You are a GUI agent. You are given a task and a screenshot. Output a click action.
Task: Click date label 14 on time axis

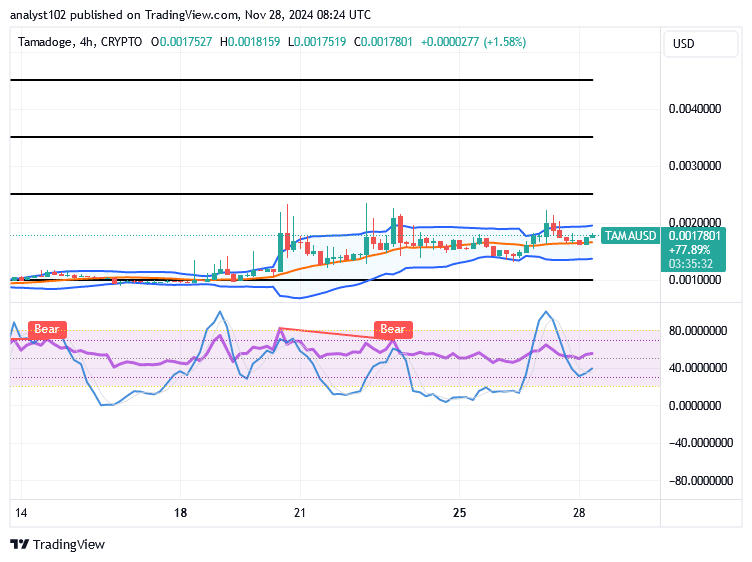tap(21, 513)
